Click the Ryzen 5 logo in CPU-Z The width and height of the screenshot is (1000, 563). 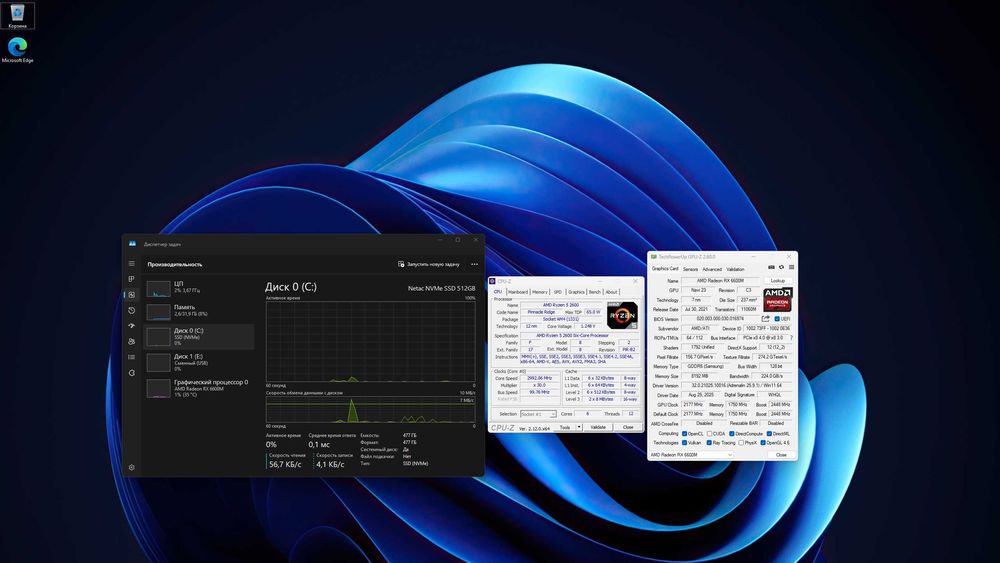(x=622, y=316)
